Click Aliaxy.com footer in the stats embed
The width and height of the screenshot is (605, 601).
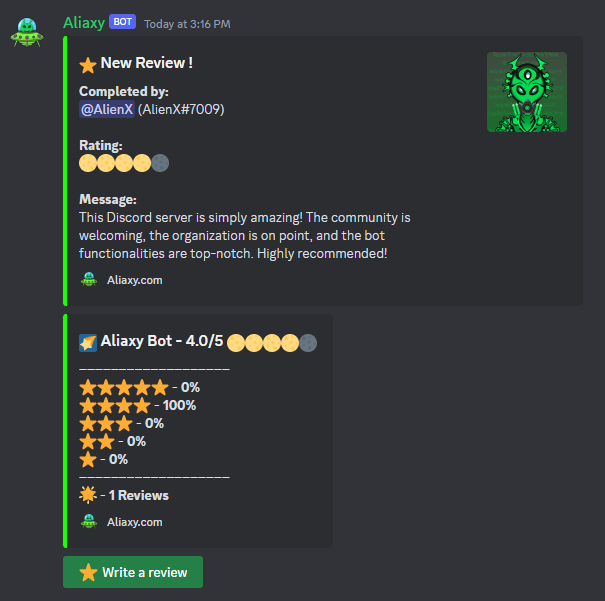tap(135, 522)
